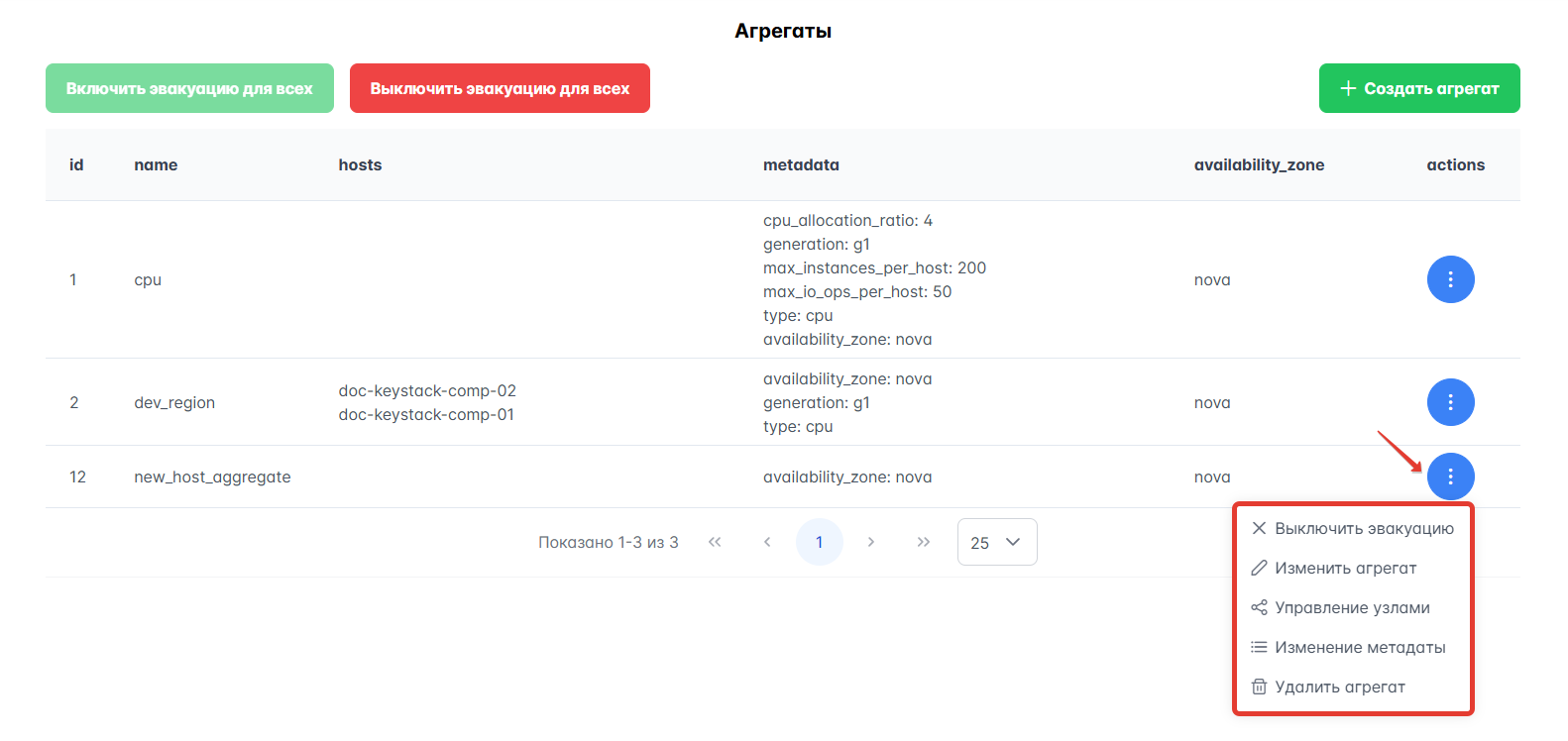The height and width of the screenshot is (741, 1568).
Task: Jump to last page with double-right arrow
Action: [924, 542]
